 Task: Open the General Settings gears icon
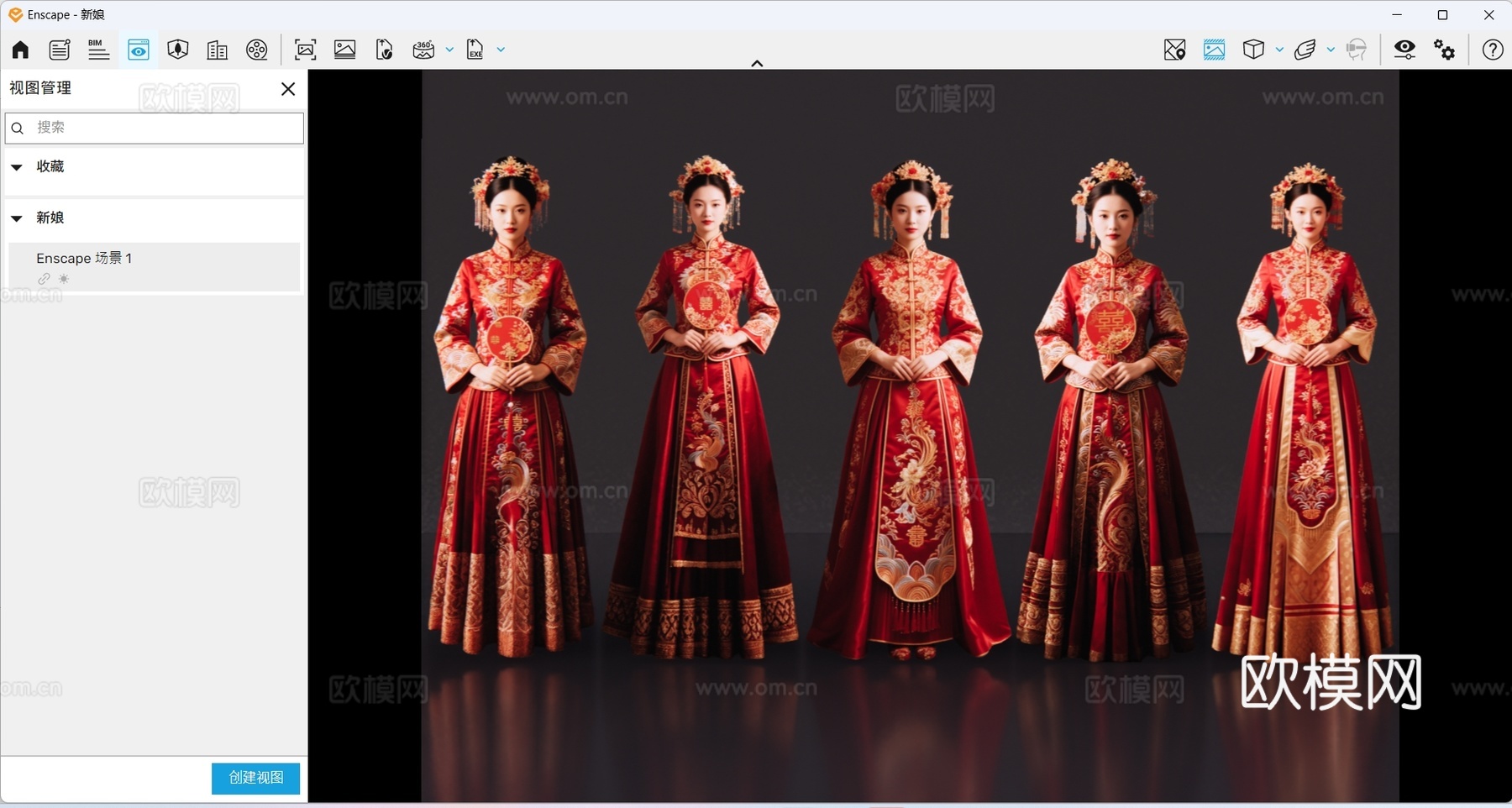[x=1445, y=50]
